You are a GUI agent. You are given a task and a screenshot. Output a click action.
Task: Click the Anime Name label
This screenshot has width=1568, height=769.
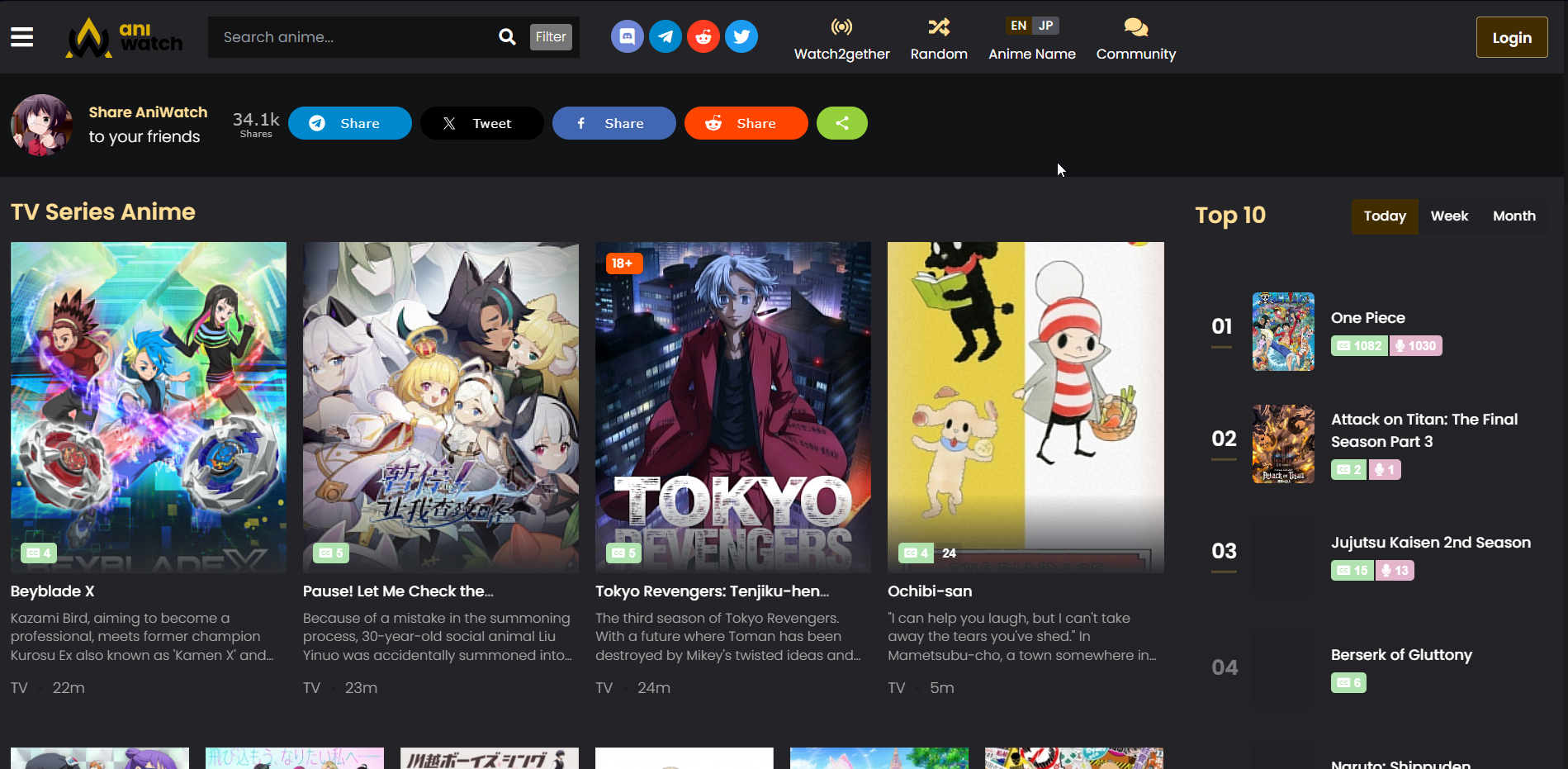[x=1032, y=54]
